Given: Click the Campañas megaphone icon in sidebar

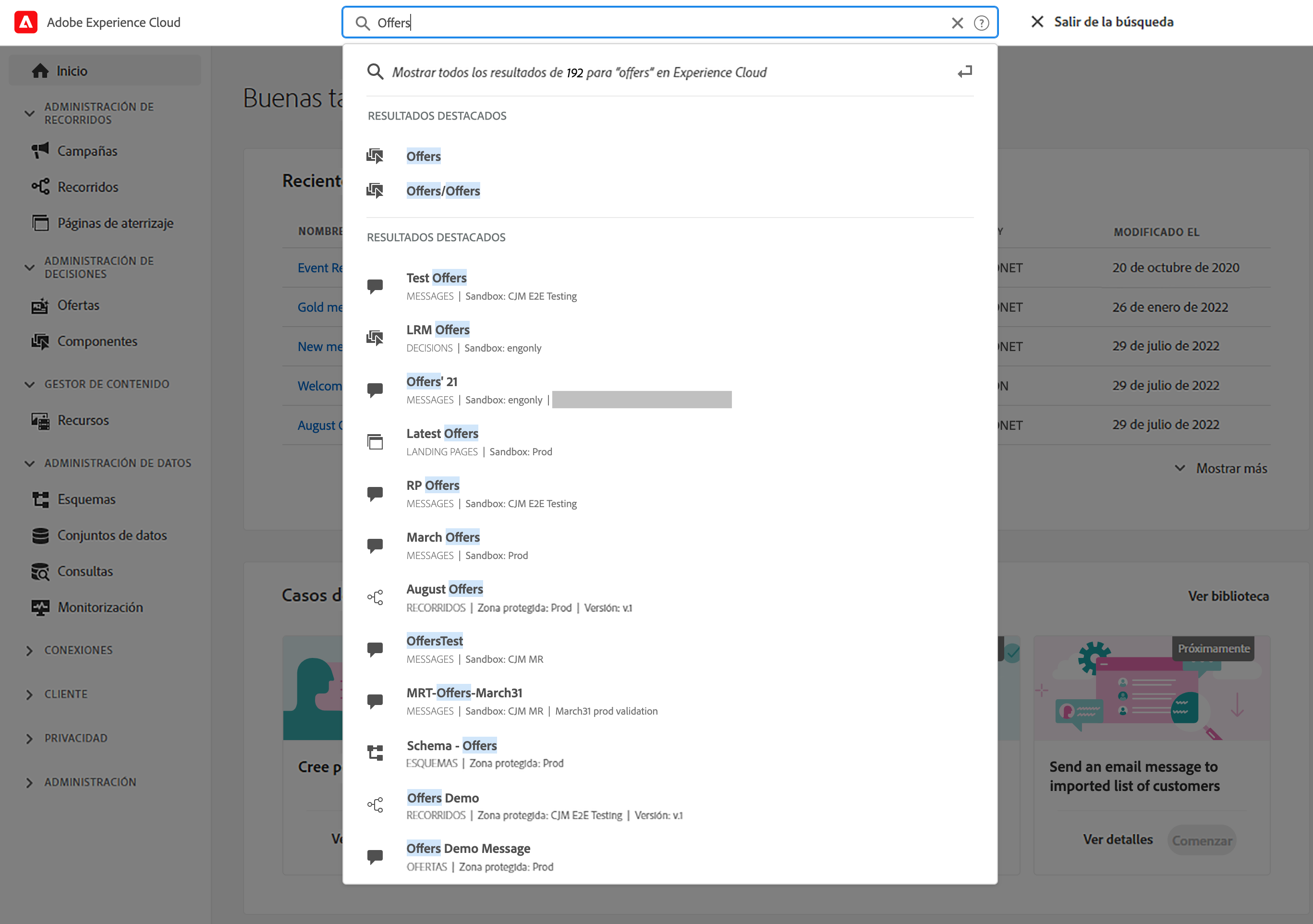Looking at the screenshot, I should point(40,151).
